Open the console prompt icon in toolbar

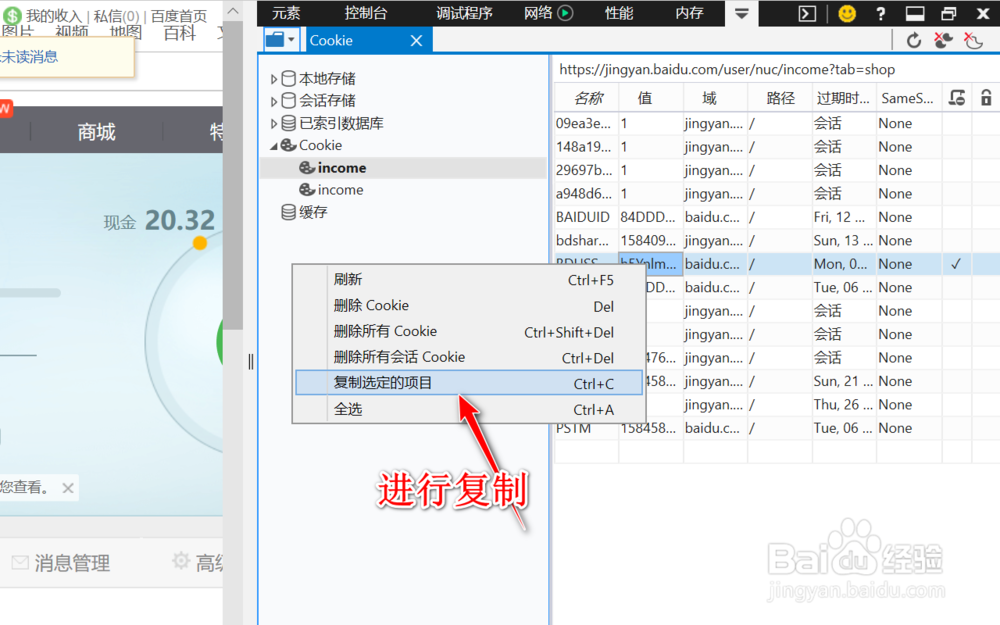pyautogui.click(x=807, y=13)
